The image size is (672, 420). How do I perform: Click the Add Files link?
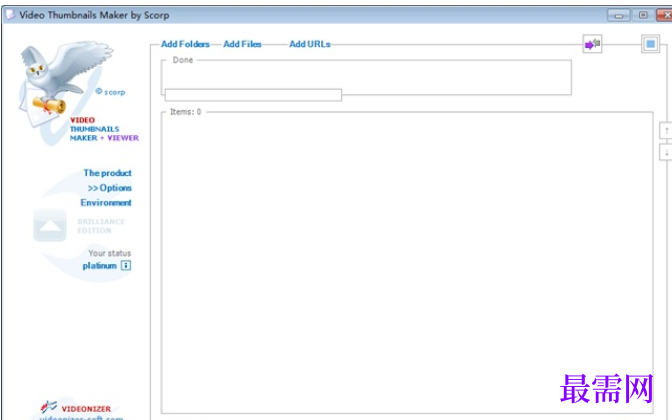[242, 44]
